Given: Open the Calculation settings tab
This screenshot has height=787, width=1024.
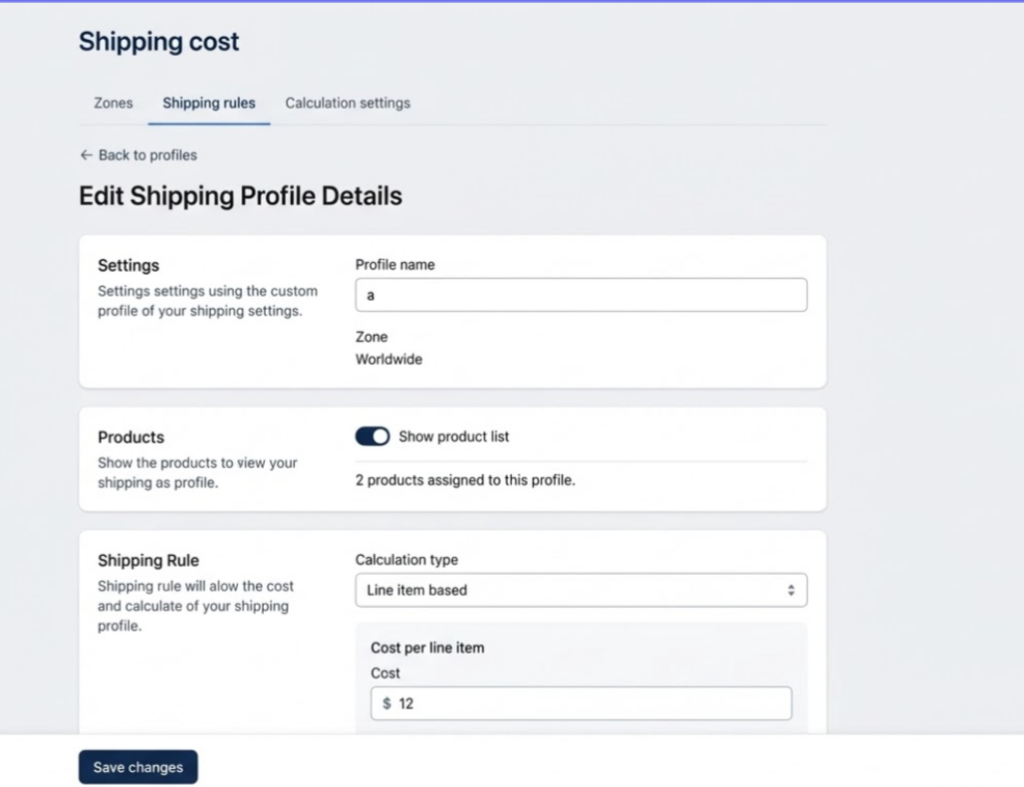Looking at the screenshot, I should [347, 103].
